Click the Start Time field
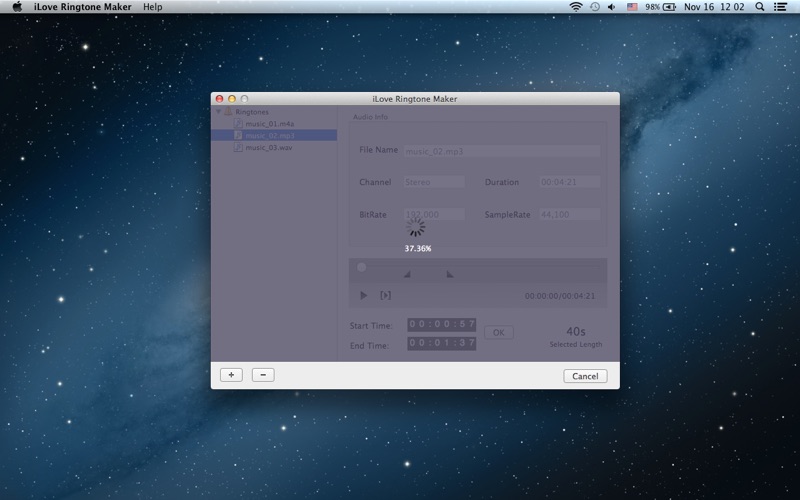800x500 pixels. (x=441, y=324)
